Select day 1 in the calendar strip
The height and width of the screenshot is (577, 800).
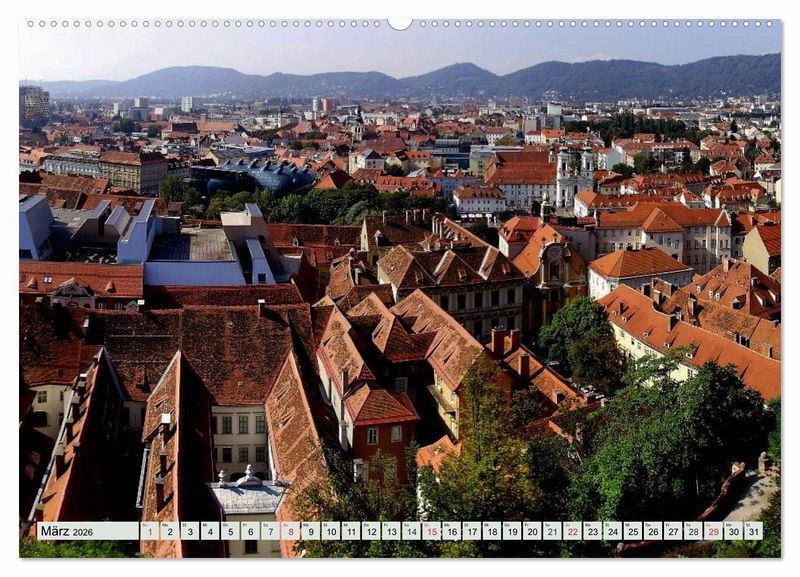[149, 531]
